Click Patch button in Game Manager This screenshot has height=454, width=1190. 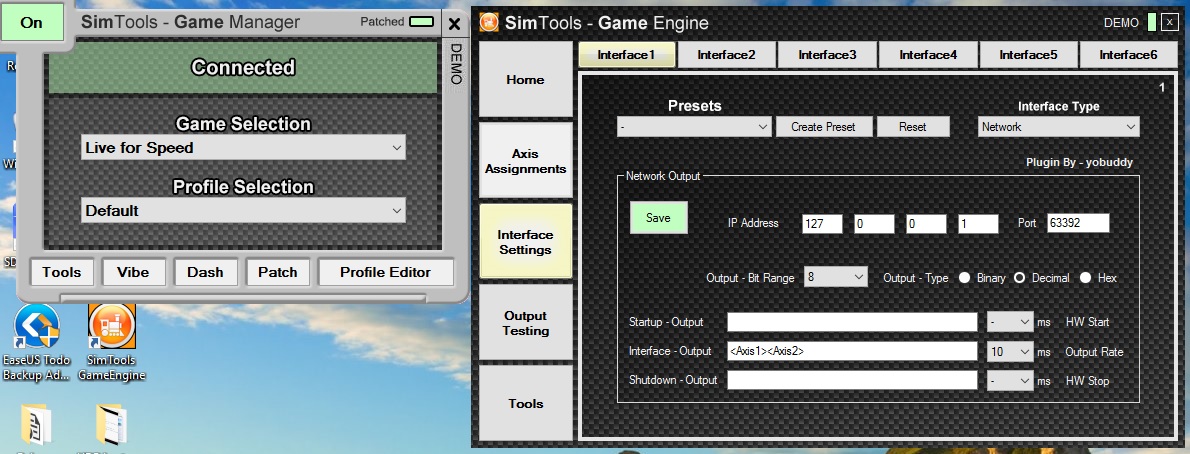(277, 273)
